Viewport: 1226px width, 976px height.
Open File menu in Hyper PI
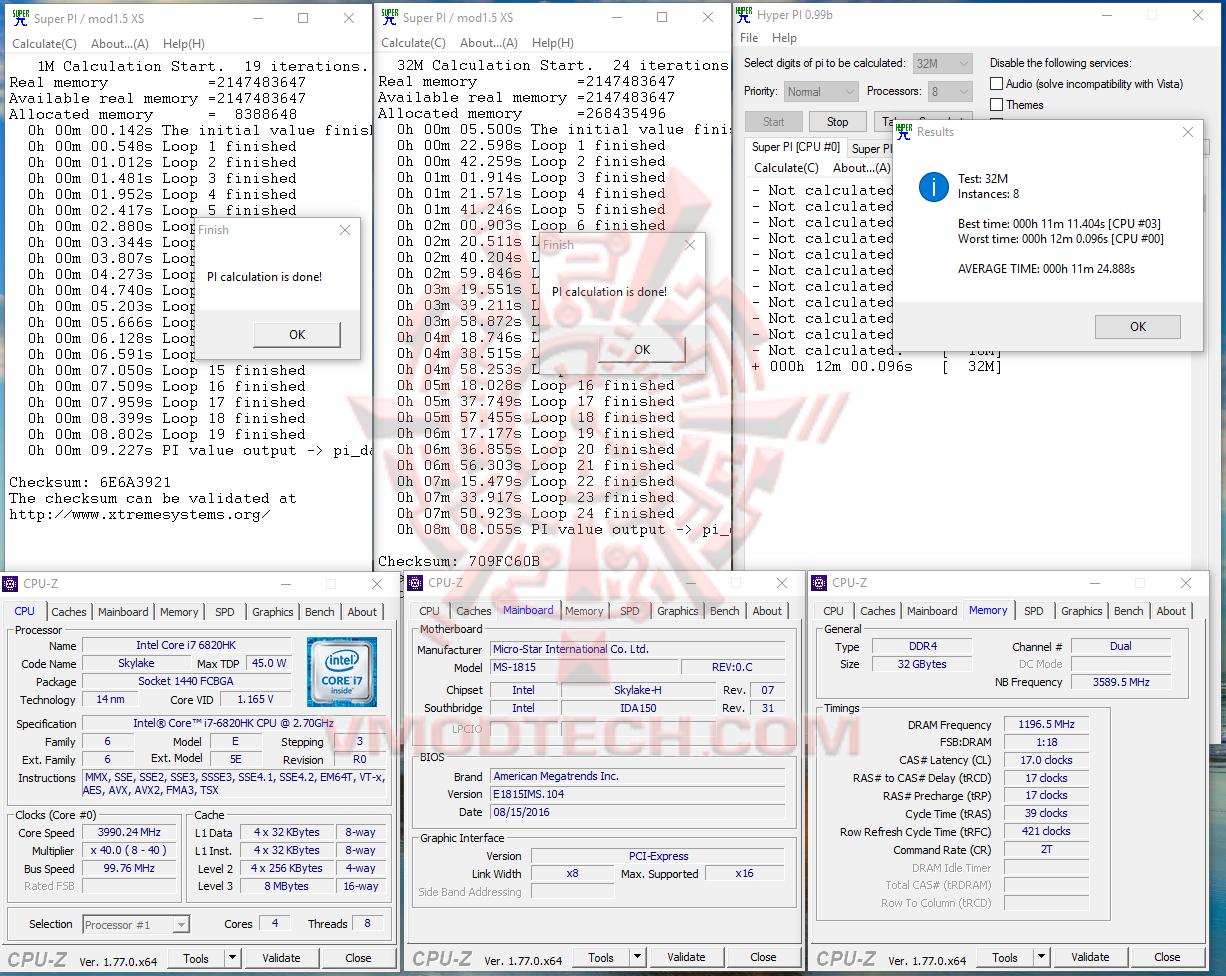click(749, 38)
